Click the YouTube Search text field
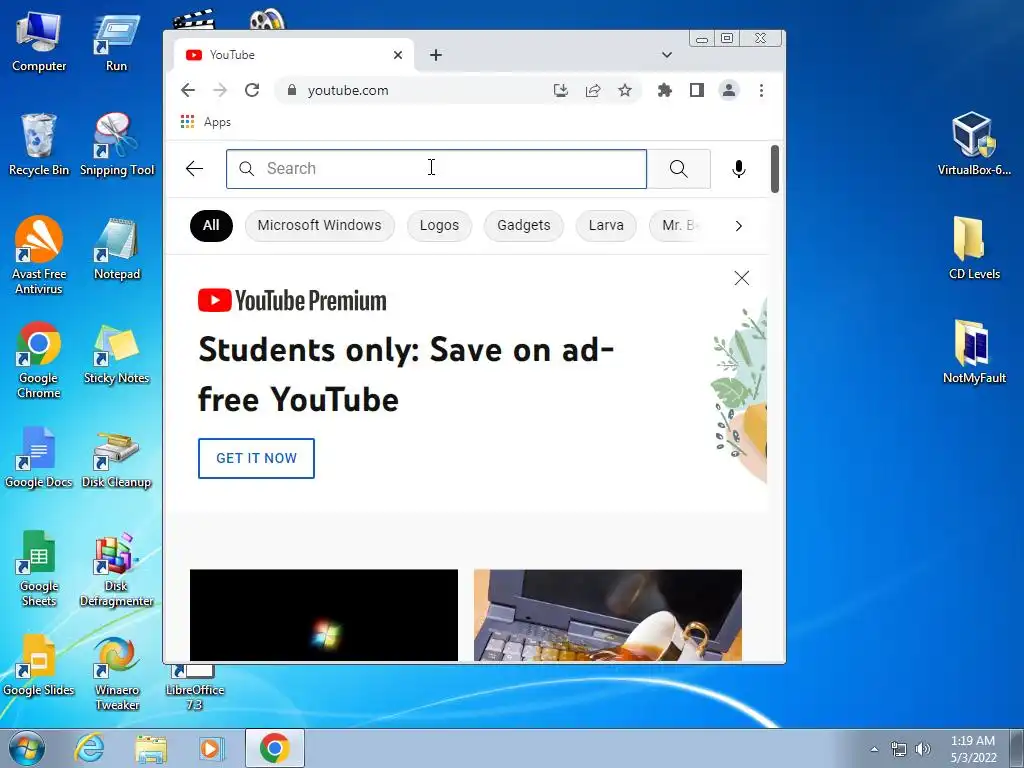Image resolution: width=1024 pixels, height=768 pixels. pyautogui.click(x=436, y=169)
